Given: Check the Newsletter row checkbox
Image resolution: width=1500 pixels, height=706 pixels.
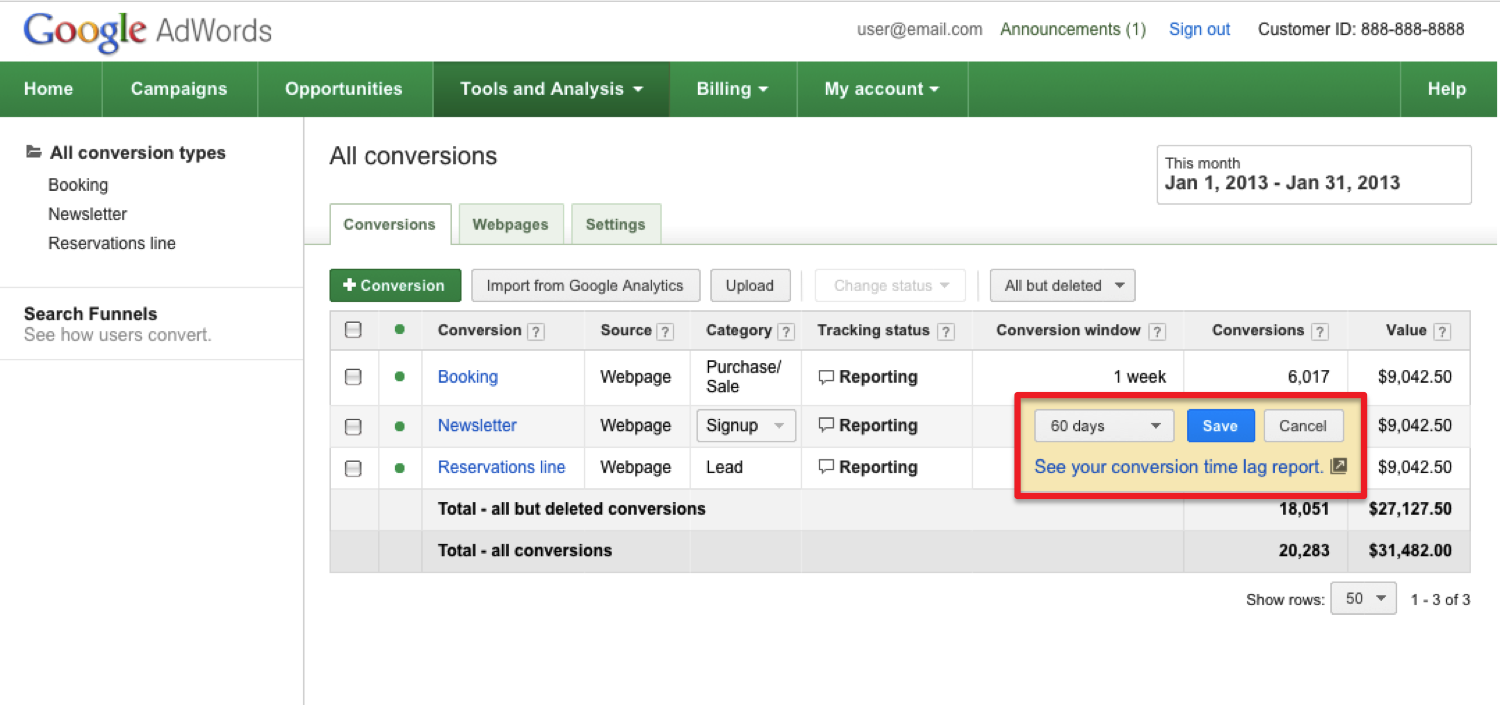Looking at the screenshot, I should (353, 427).
